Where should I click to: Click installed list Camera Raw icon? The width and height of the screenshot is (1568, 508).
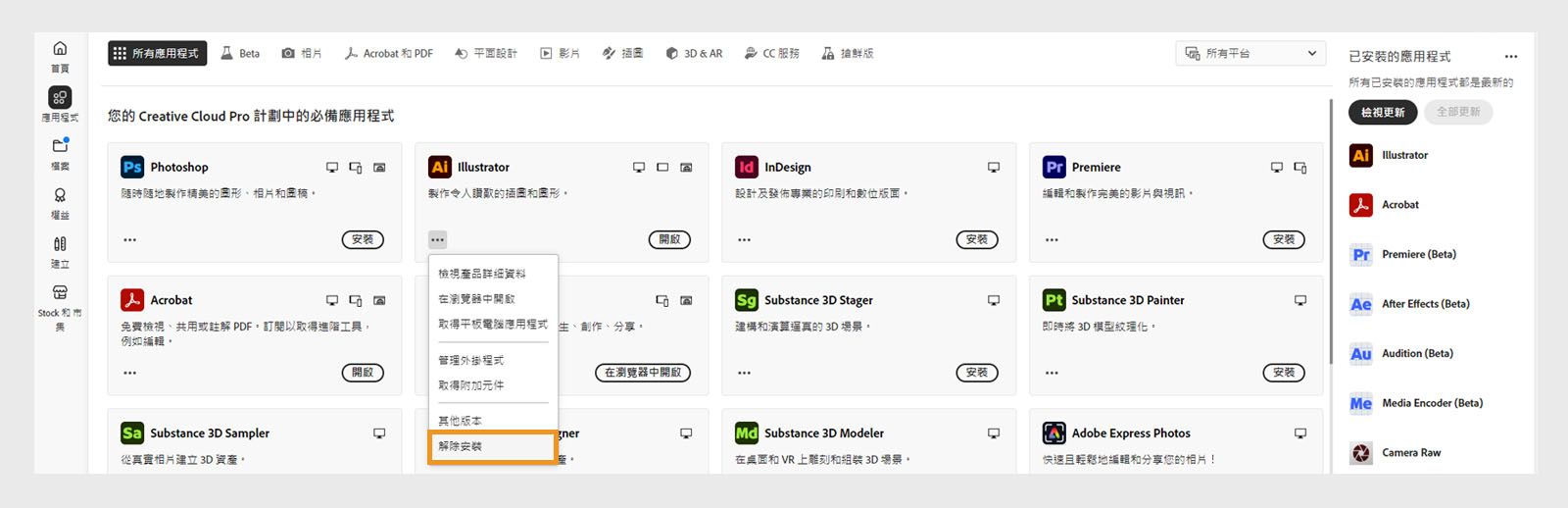tap(1361, 452)
